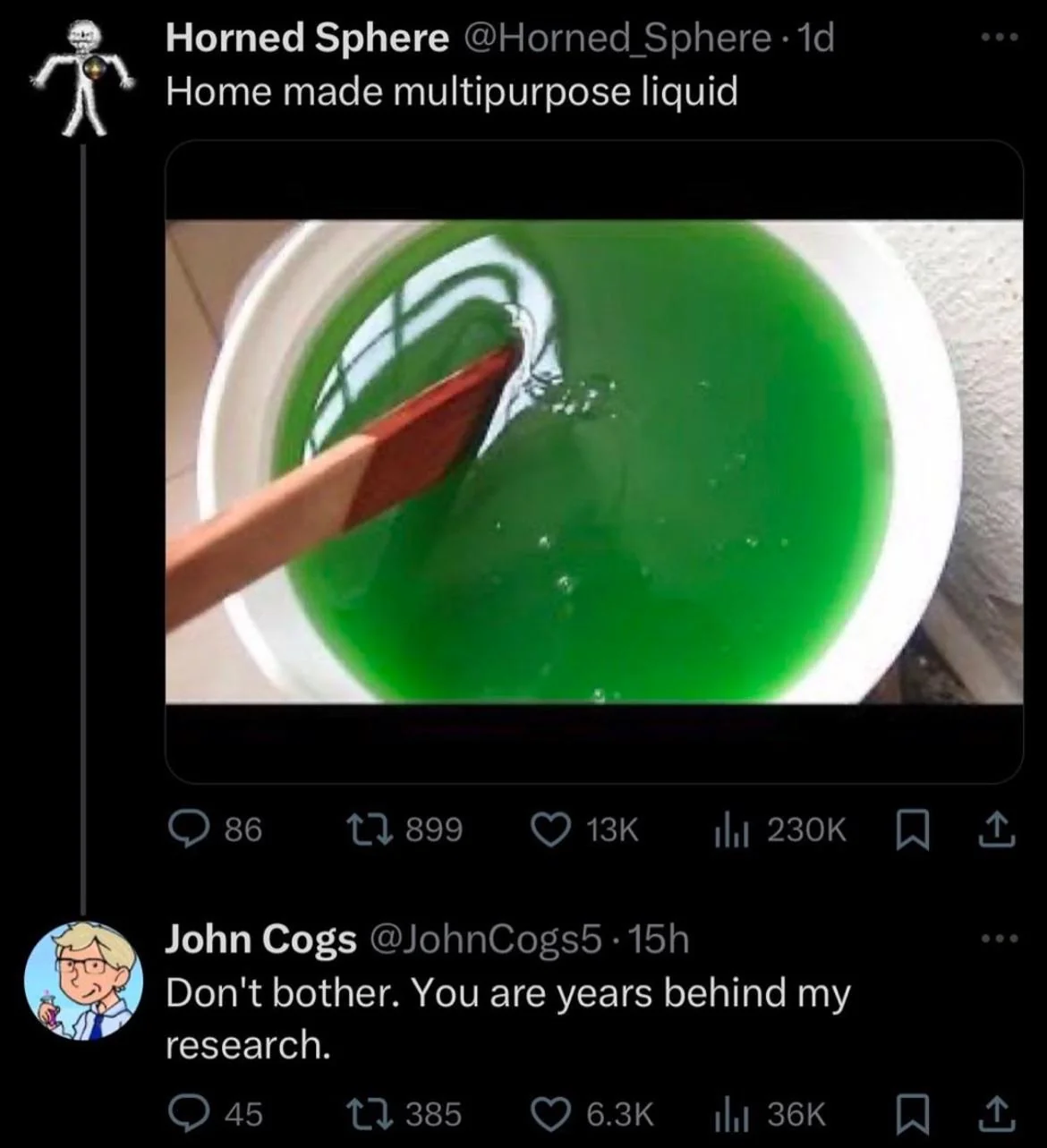1047x1148 pixels.
Task: Click the John Cogs display name
Action: coord(260,940)
